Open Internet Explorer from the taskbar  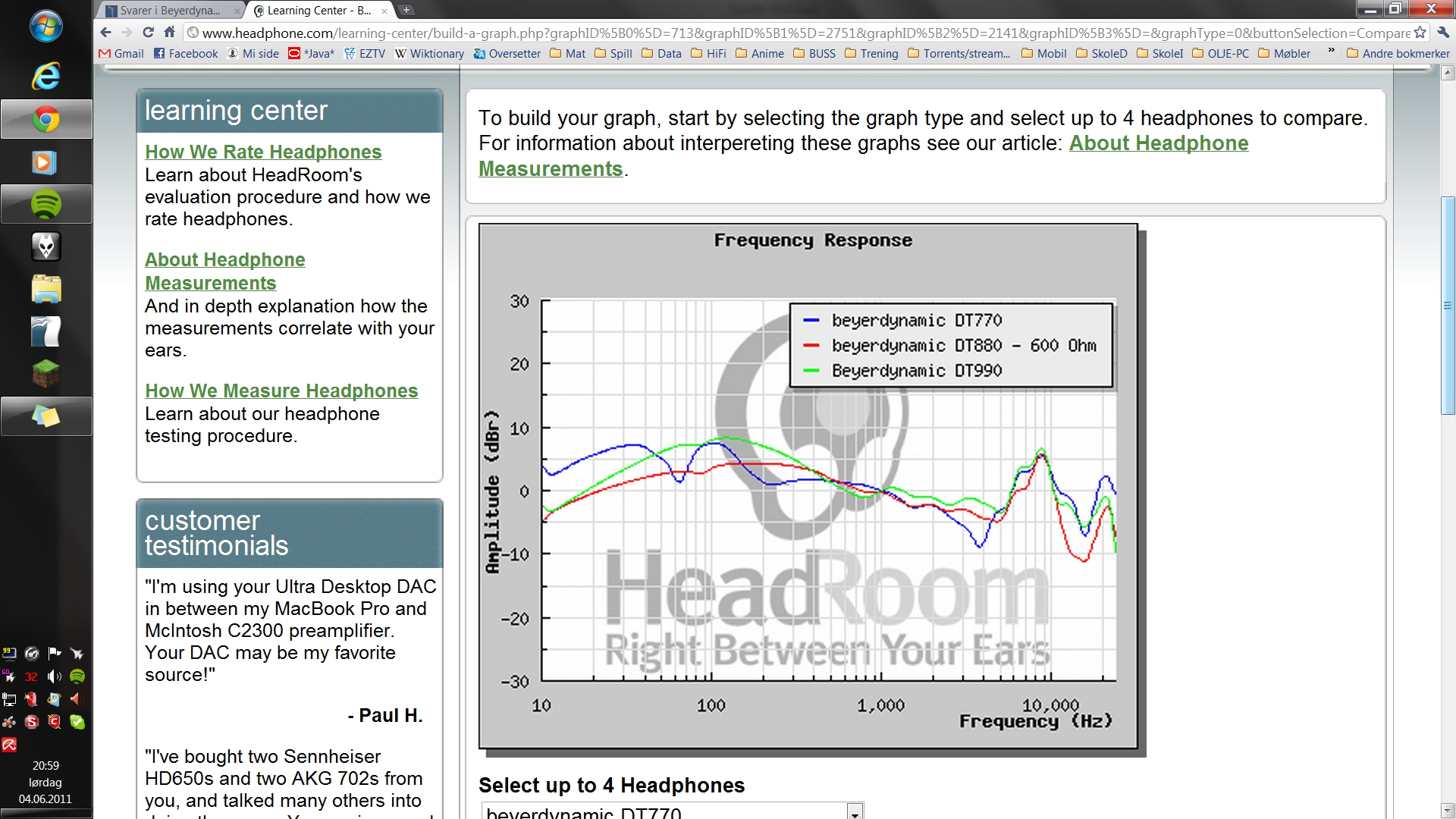pos(46,76)
